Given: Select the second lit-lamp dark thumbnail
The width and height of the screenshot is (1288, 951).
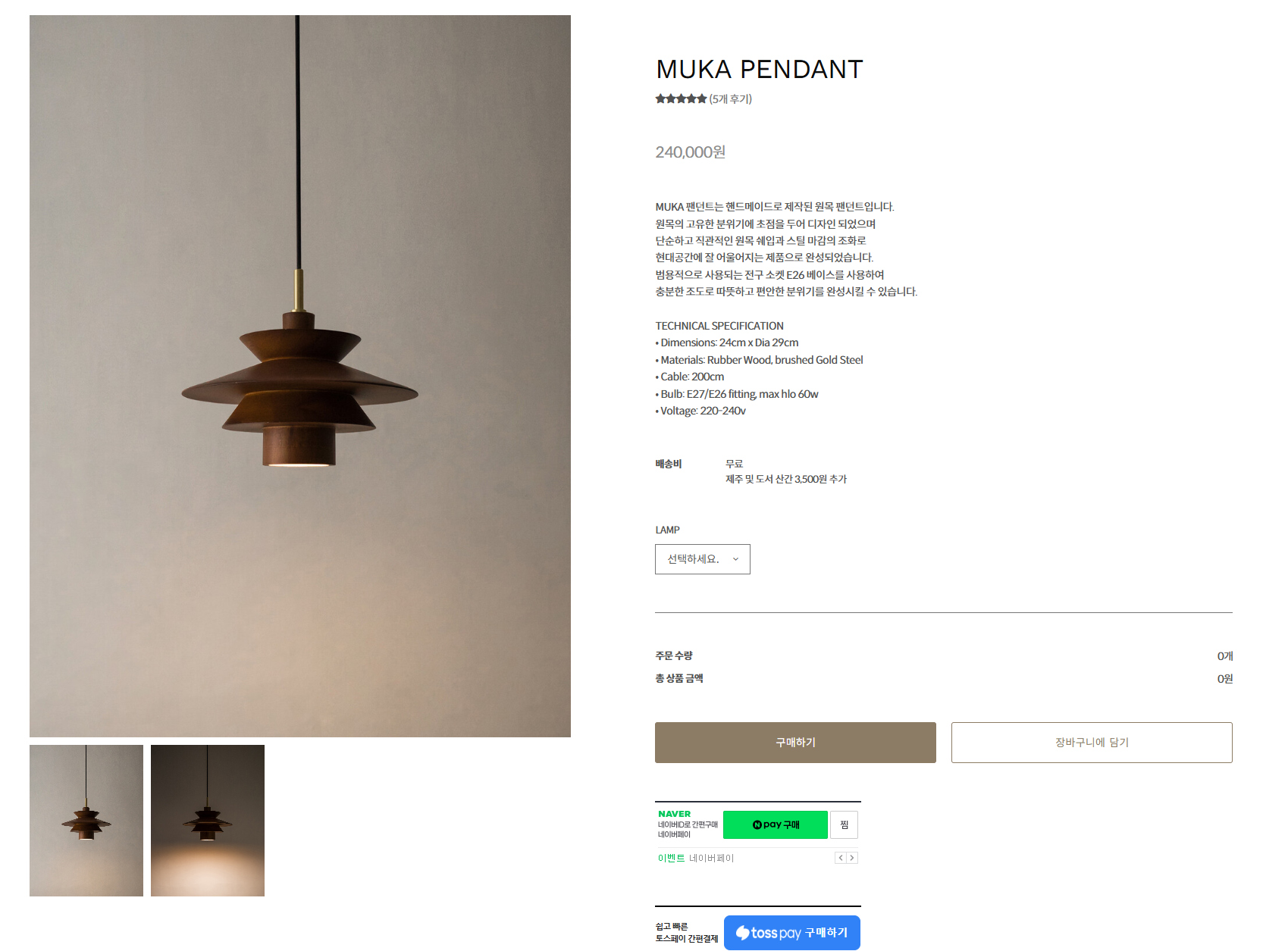Looking at the screenshot, I should tap(208, 821).
